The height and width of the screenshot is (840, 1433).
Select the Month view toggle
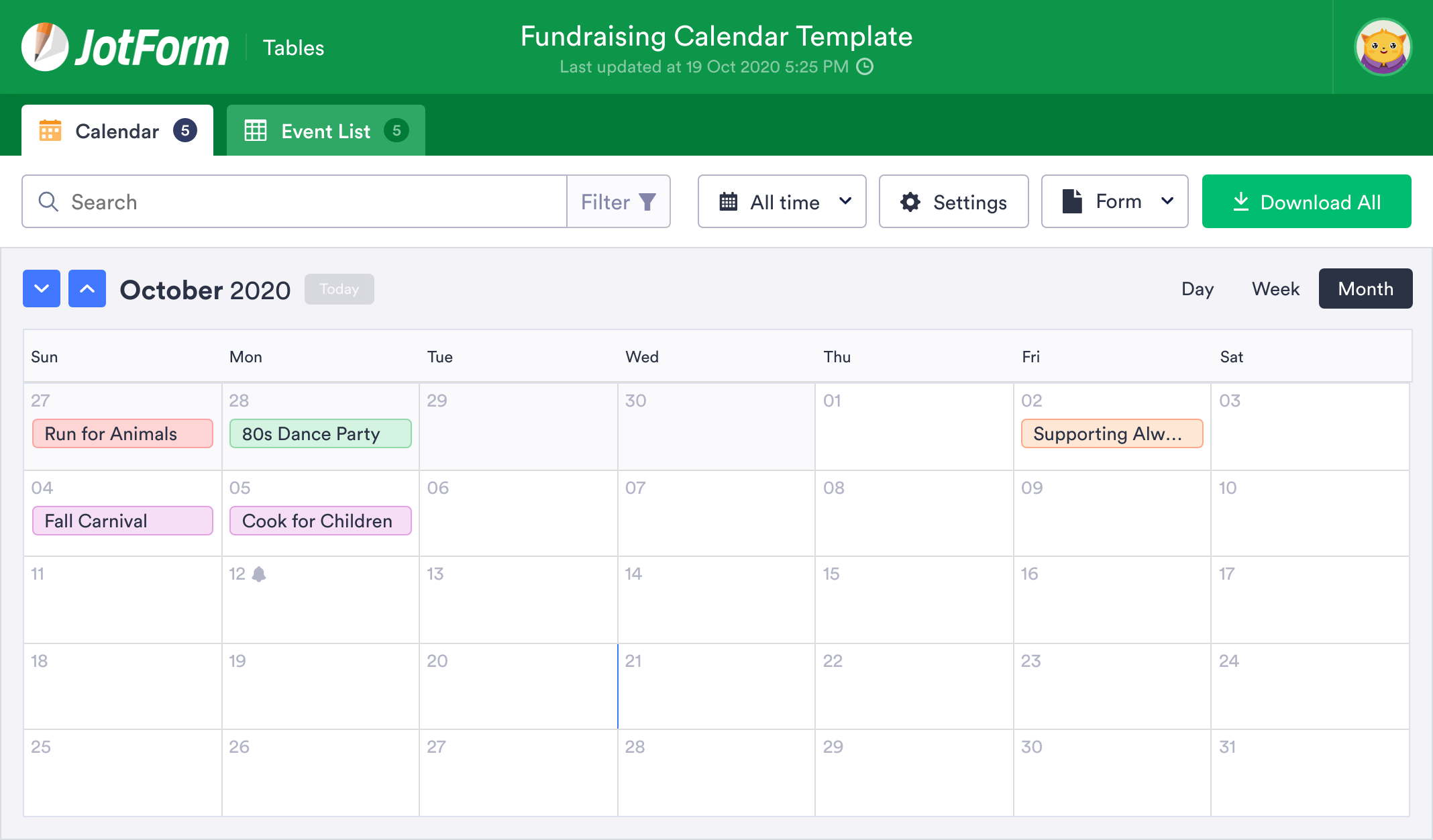click(1365, 288)
